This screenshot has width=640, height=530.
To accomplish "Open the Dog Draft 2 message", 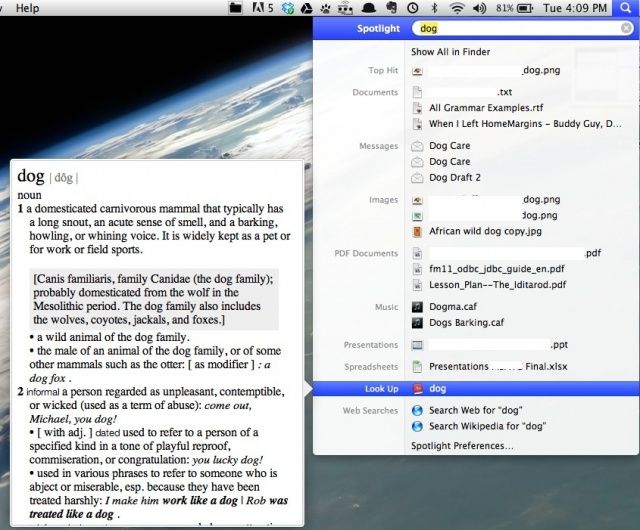I will (x=455, y=177).
